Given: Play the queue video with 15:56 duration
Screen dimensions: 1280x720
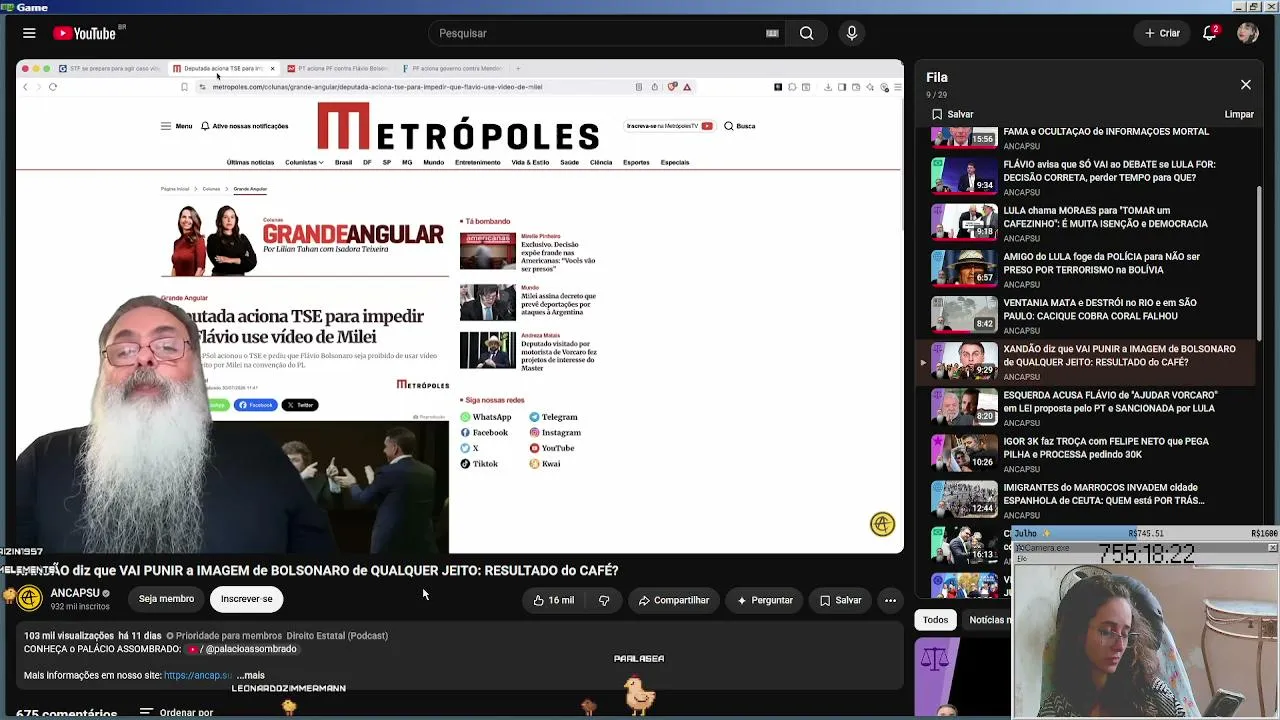Looking at the screenshot, I should pyautogui.click(x=964, y=137).
